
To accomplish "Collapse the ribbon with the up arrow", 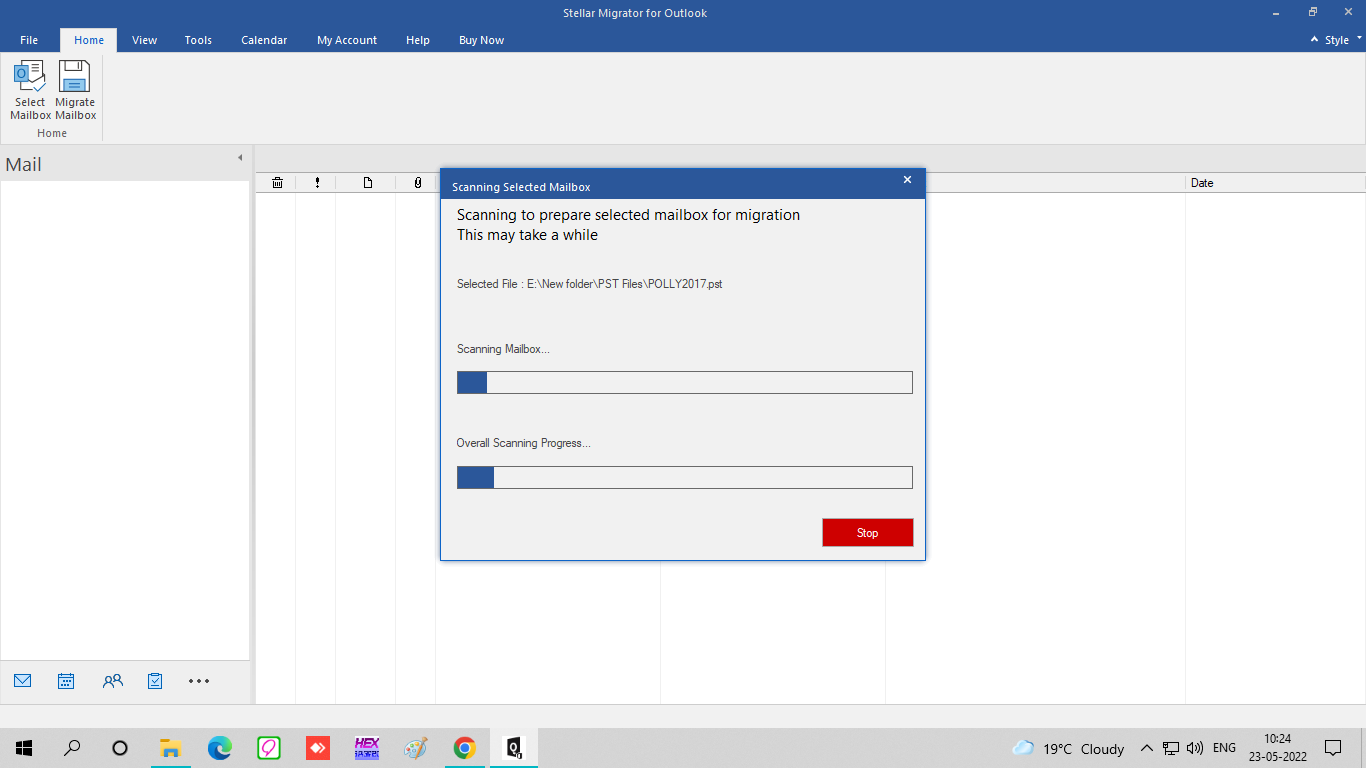I will pyautogui.click(x=1314, y=40).
